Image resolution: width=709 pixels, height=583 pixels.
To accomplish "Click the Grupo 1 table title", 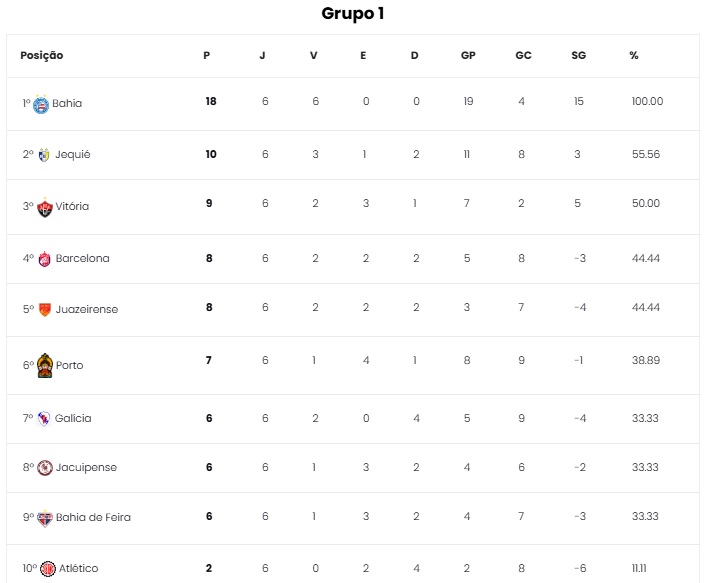I will [353, 14].
